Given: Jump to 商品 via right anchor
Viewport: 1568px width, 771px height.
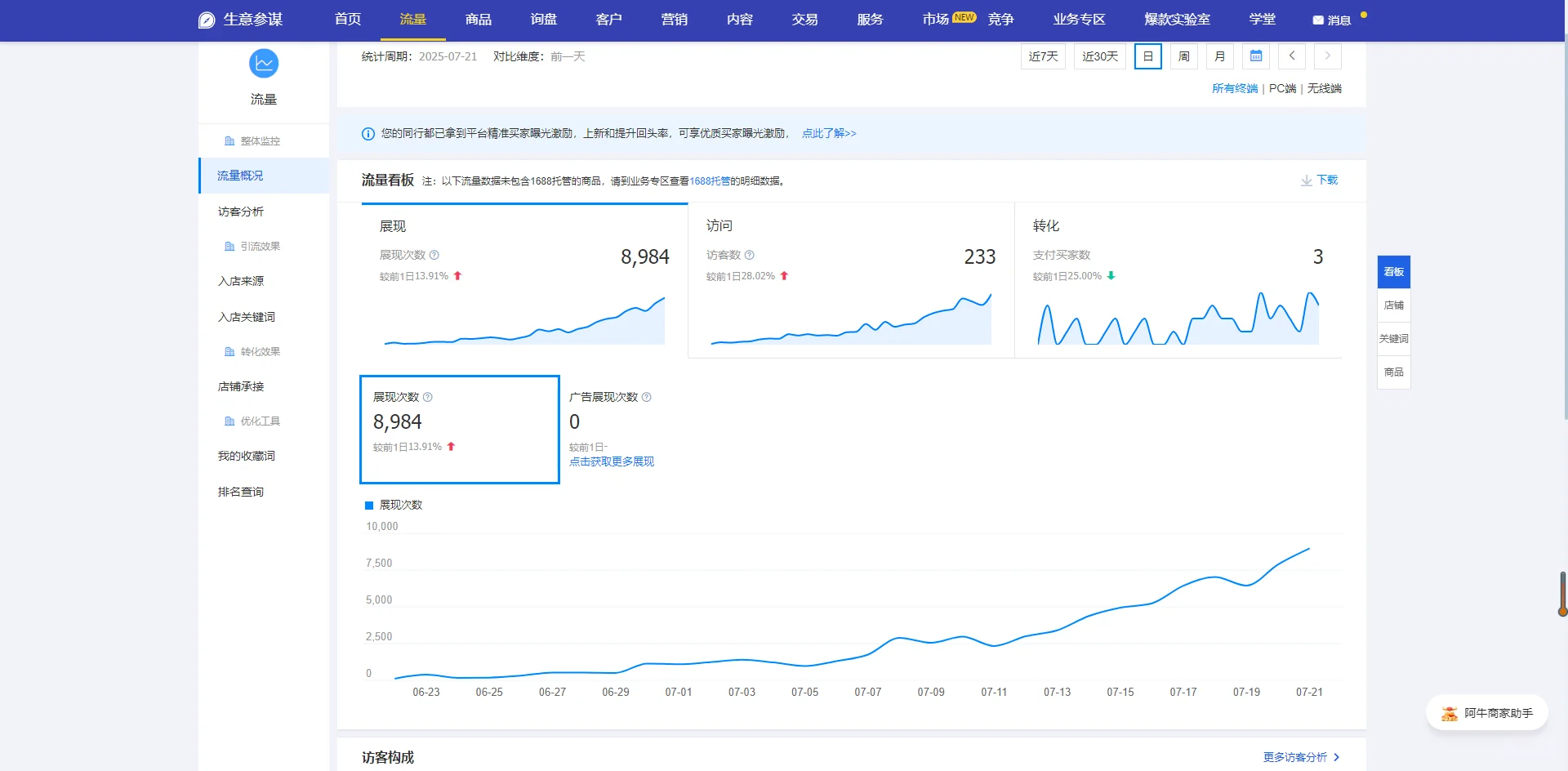Looking at the screenshot, I should coord(1394,372).
